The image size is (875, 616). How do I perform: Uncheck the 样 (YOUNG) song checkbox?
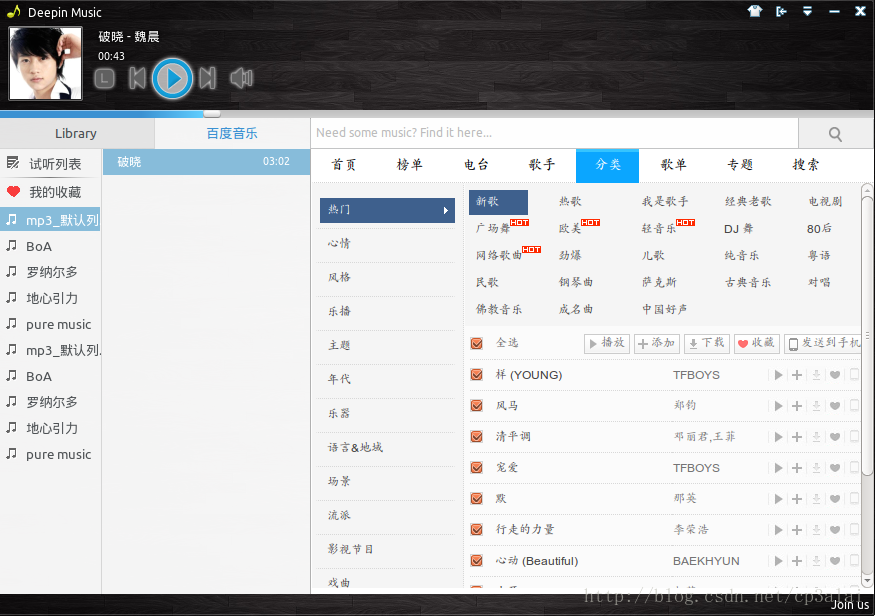point(477,374)
